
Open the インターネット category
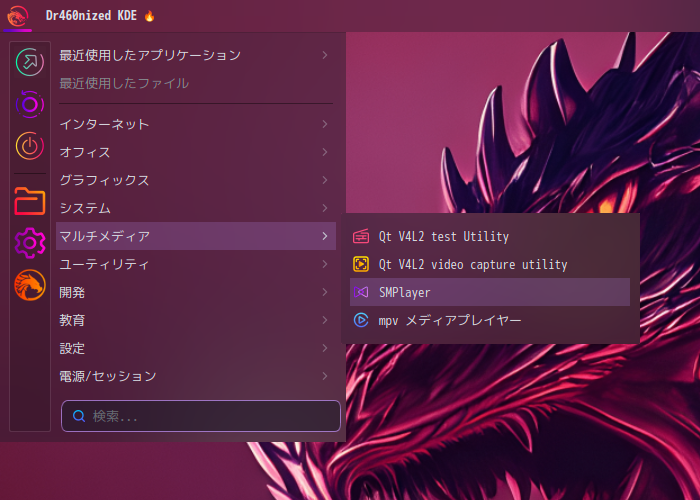click(196, 124)
